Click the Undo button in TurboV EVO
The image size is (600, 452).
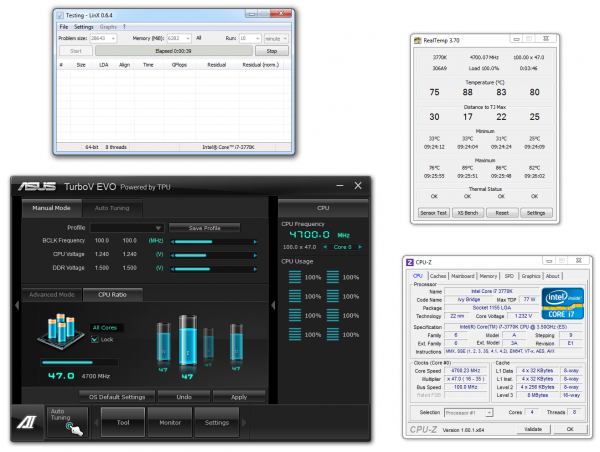pos(184,397)
